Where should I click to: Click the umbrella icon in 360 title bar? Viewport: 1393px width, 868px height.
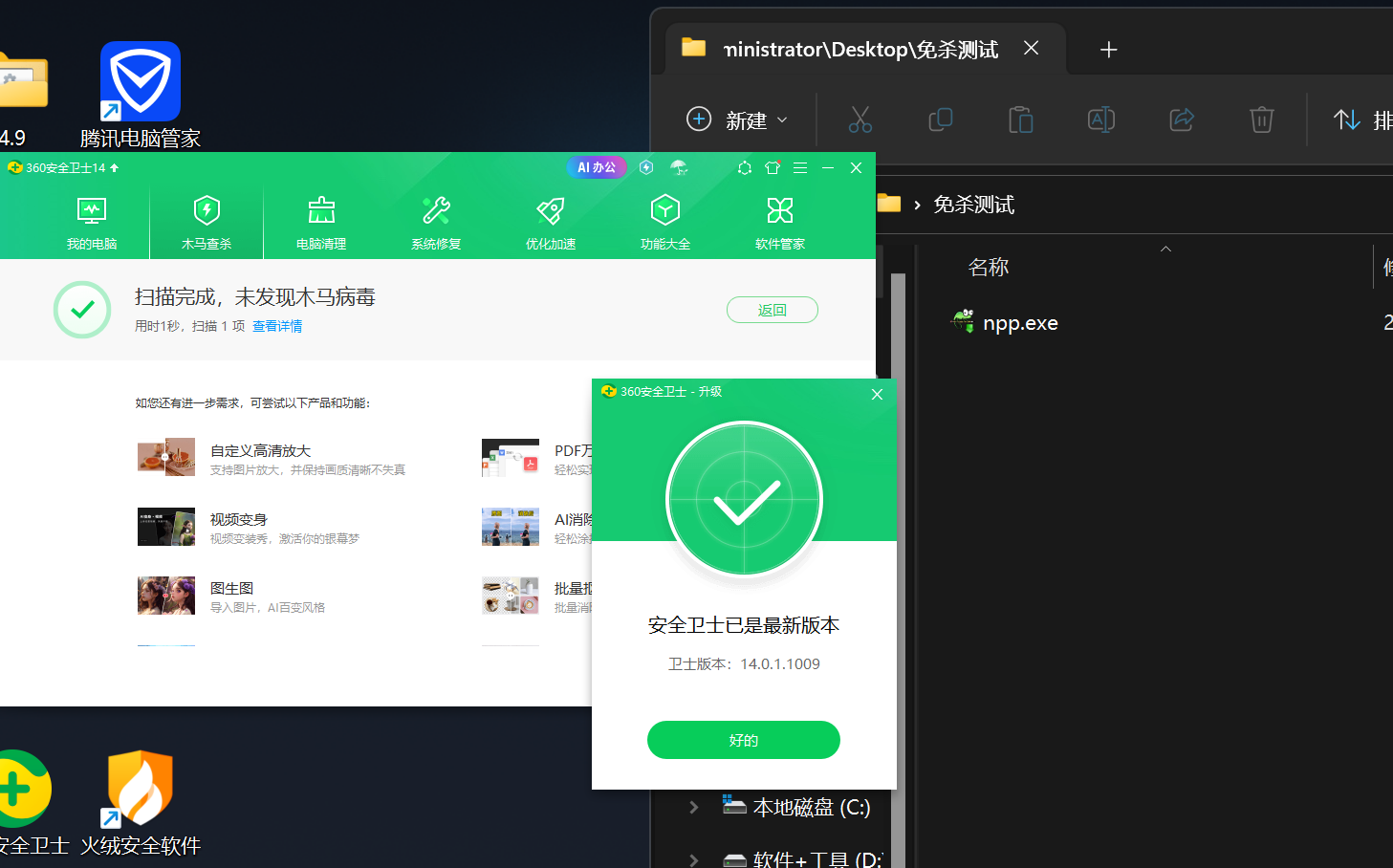pyautogui.click(x=679, y=168)
